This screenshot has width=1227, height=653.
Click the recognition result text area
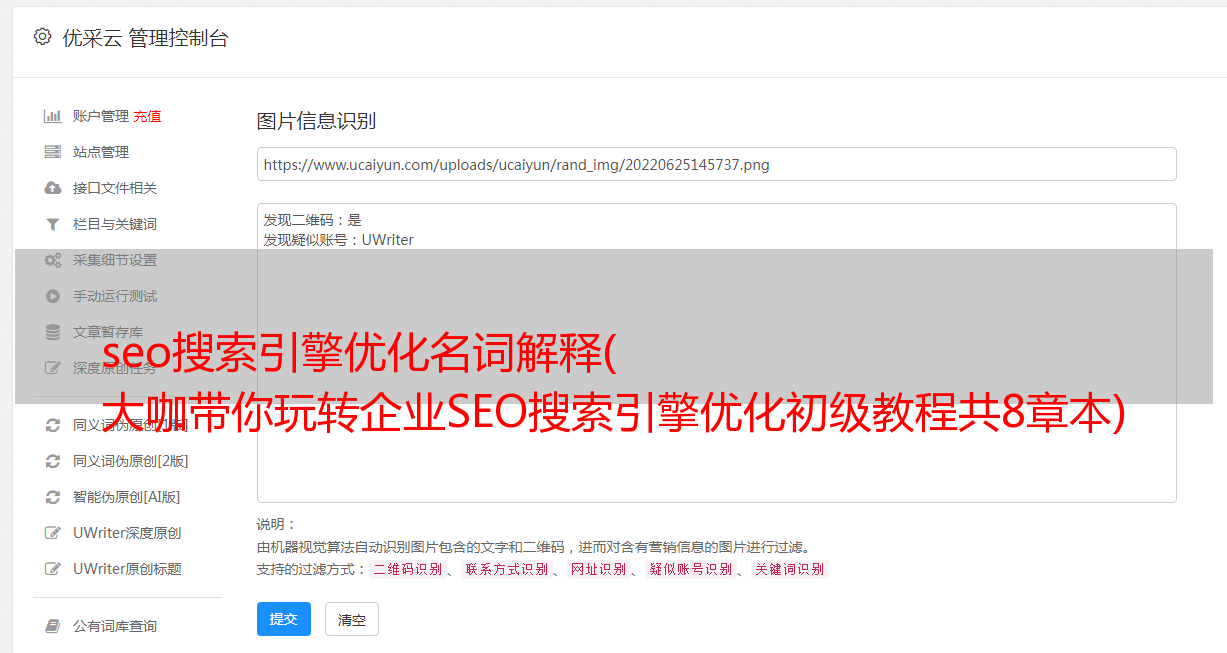[x=716, y=353]
